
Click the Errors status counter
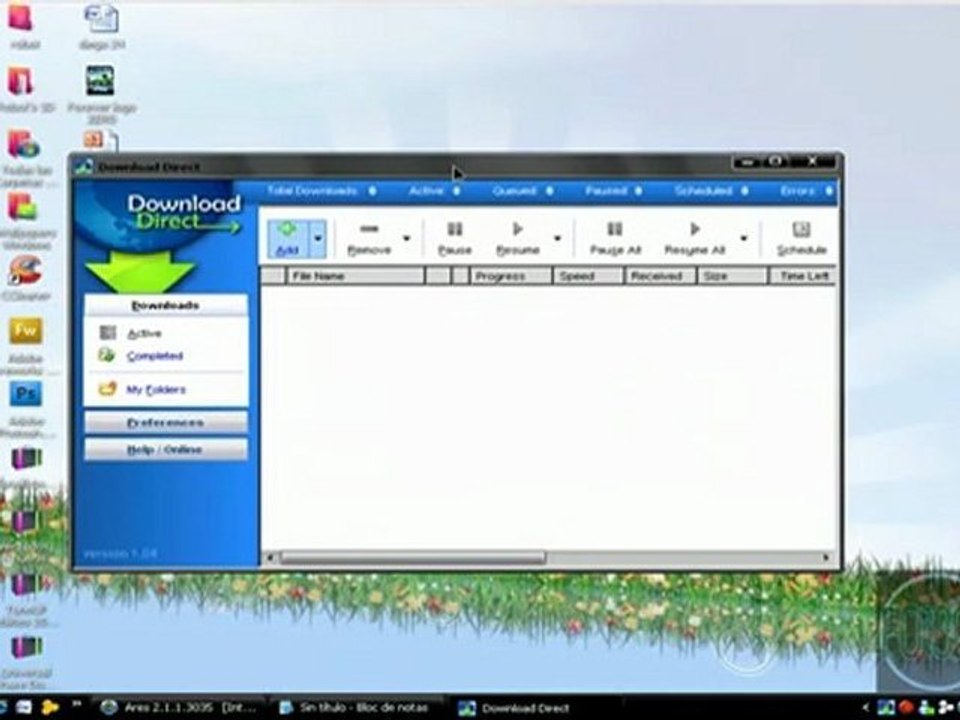tap(806, 191)
